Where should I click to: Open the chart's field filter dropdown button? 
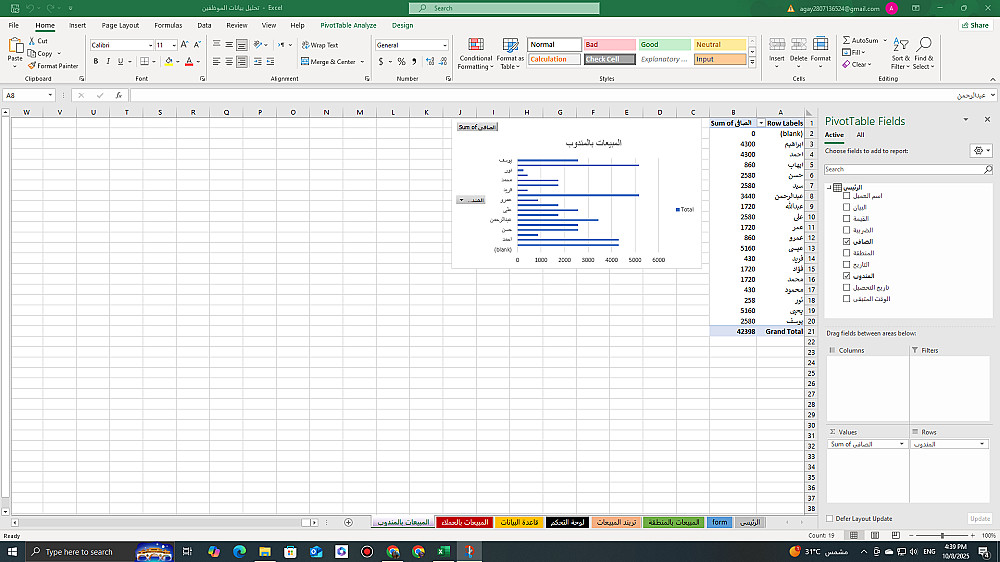point(471,200)
